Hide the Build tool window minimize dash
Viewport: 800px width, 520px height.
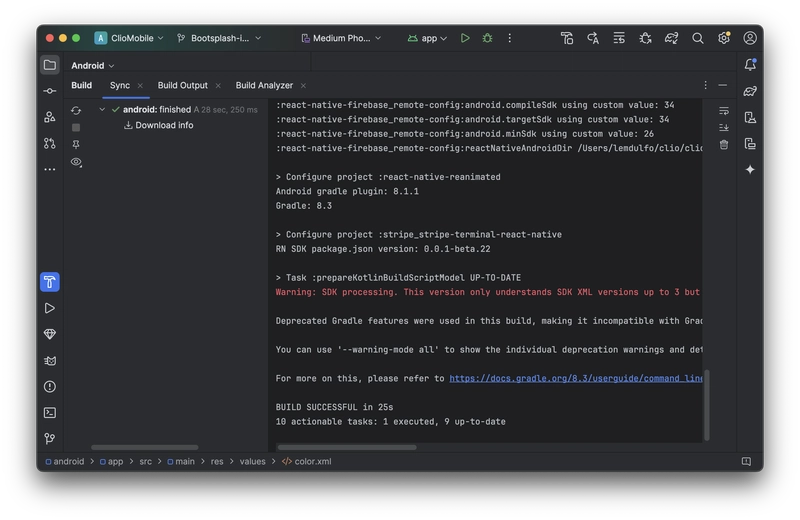tap(722, 85)
